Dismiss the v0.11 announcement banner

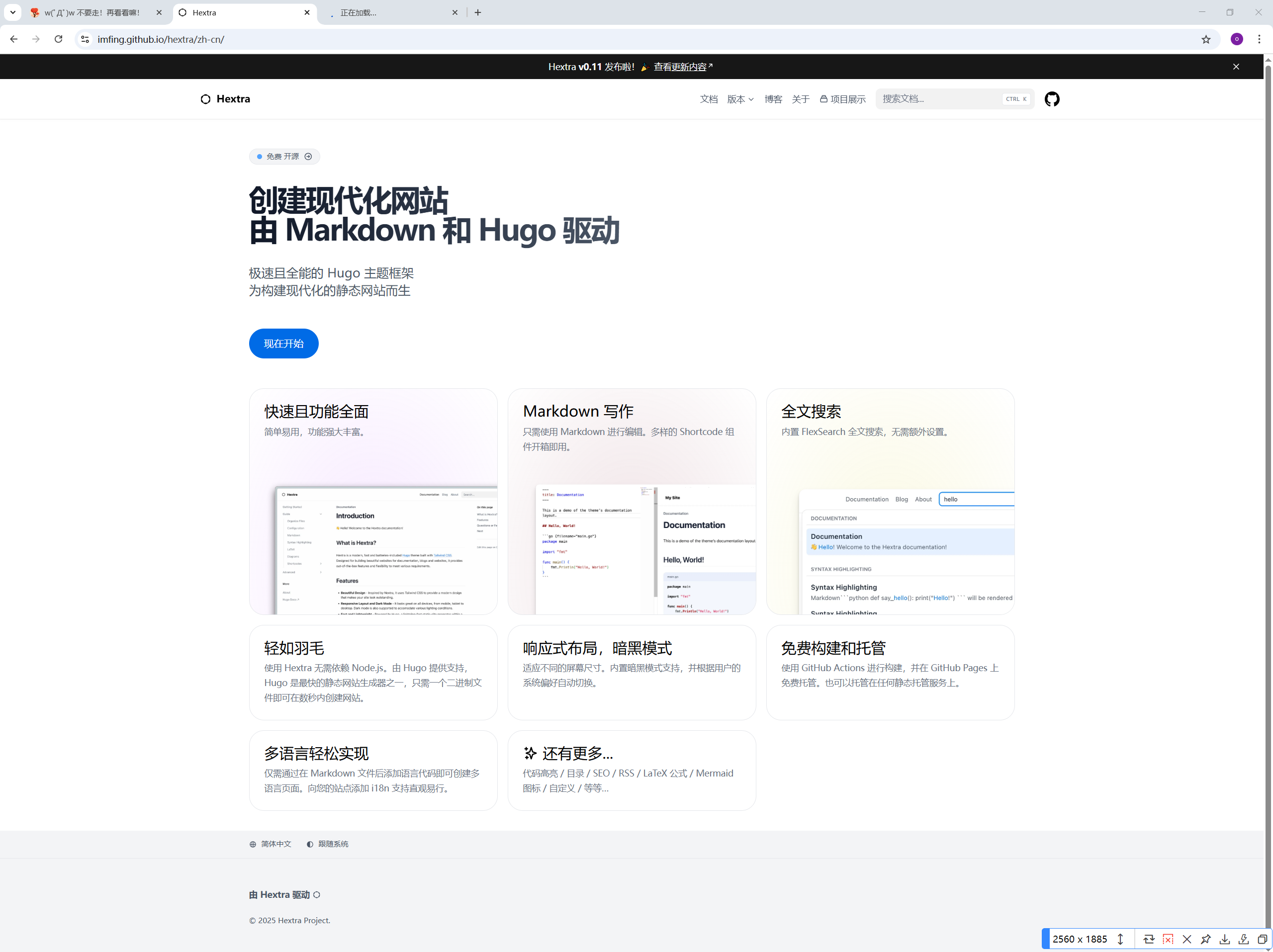tap(1236, 67)
